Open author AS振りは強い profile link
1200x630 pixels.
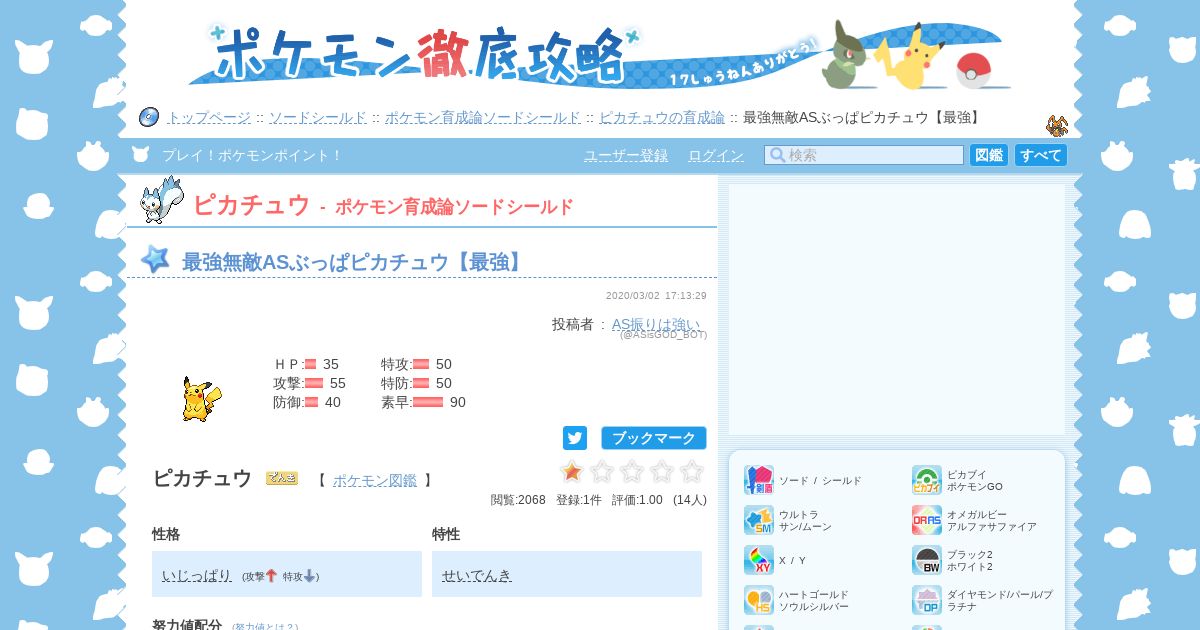pos(656,324)
